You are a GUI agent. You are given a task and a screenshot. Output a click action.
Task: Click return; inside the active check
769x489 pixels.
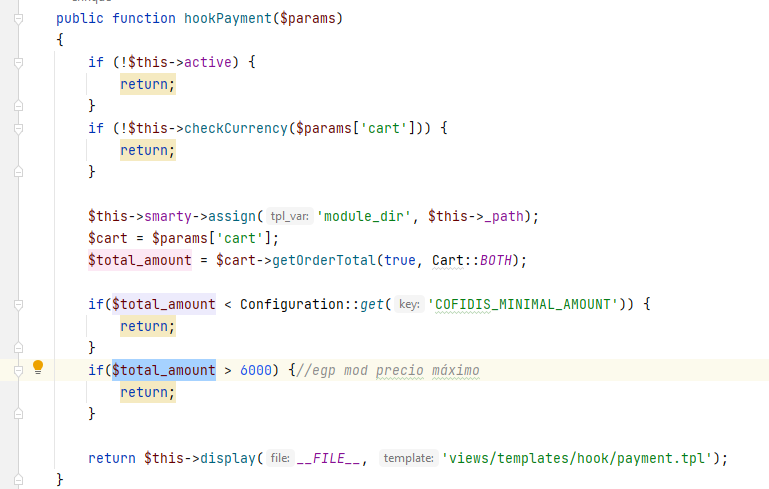coord(148,84)
